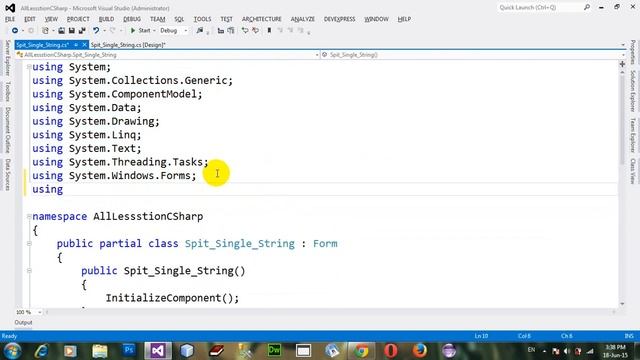Open the Class View side tab
Image resolution: width=640 pixels, height=360 pixels.
[633, 171]
